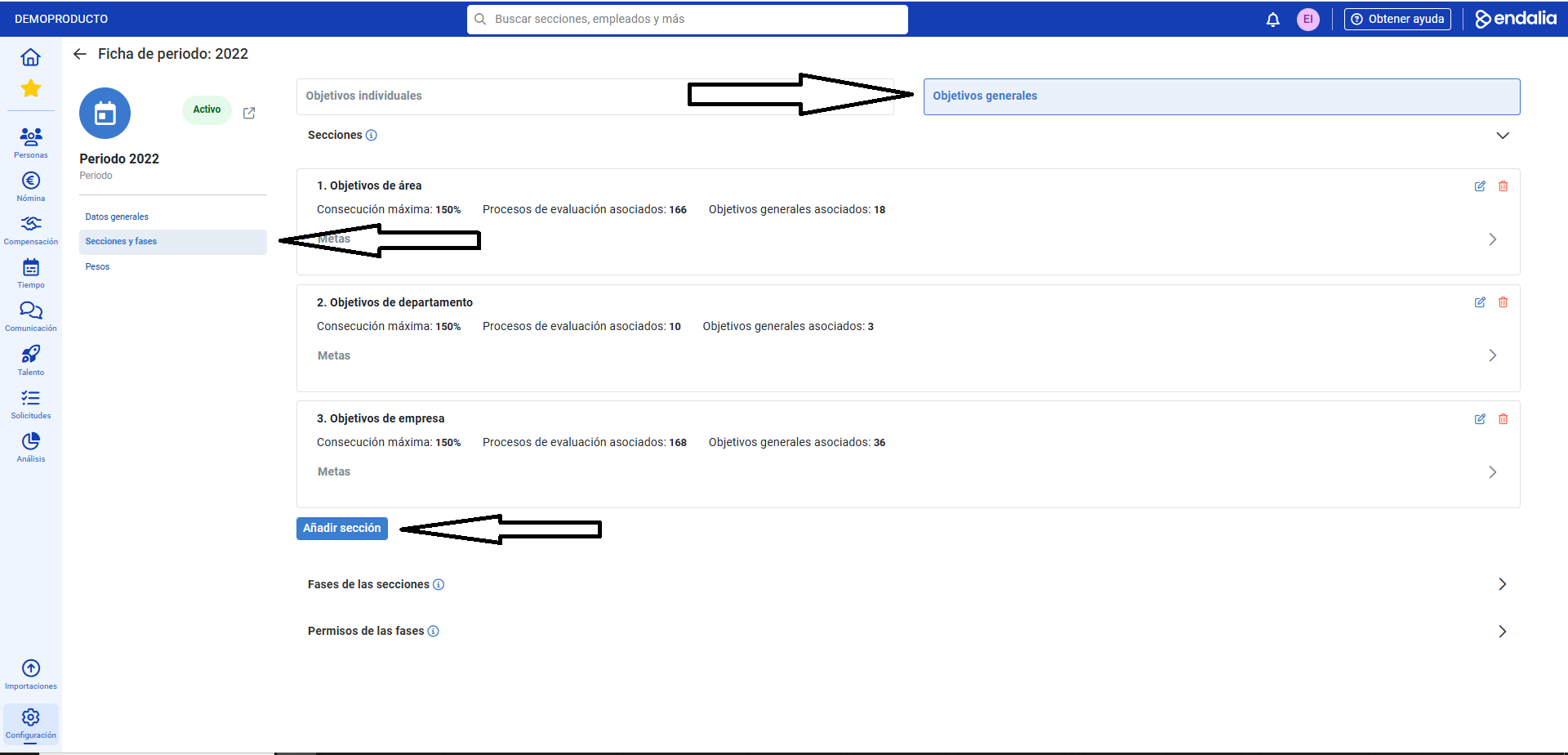The width and height of the screenshot is (1568, 755).
Task: Click the calendar period avatar icon
Action: click(105, 114)
